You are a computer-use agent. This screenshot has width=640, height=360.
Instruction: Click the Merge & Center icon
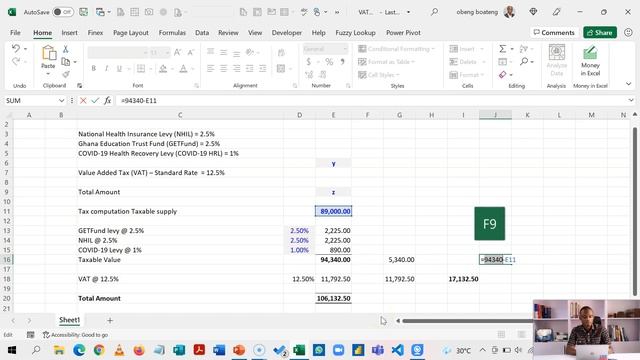click(281, 69)
